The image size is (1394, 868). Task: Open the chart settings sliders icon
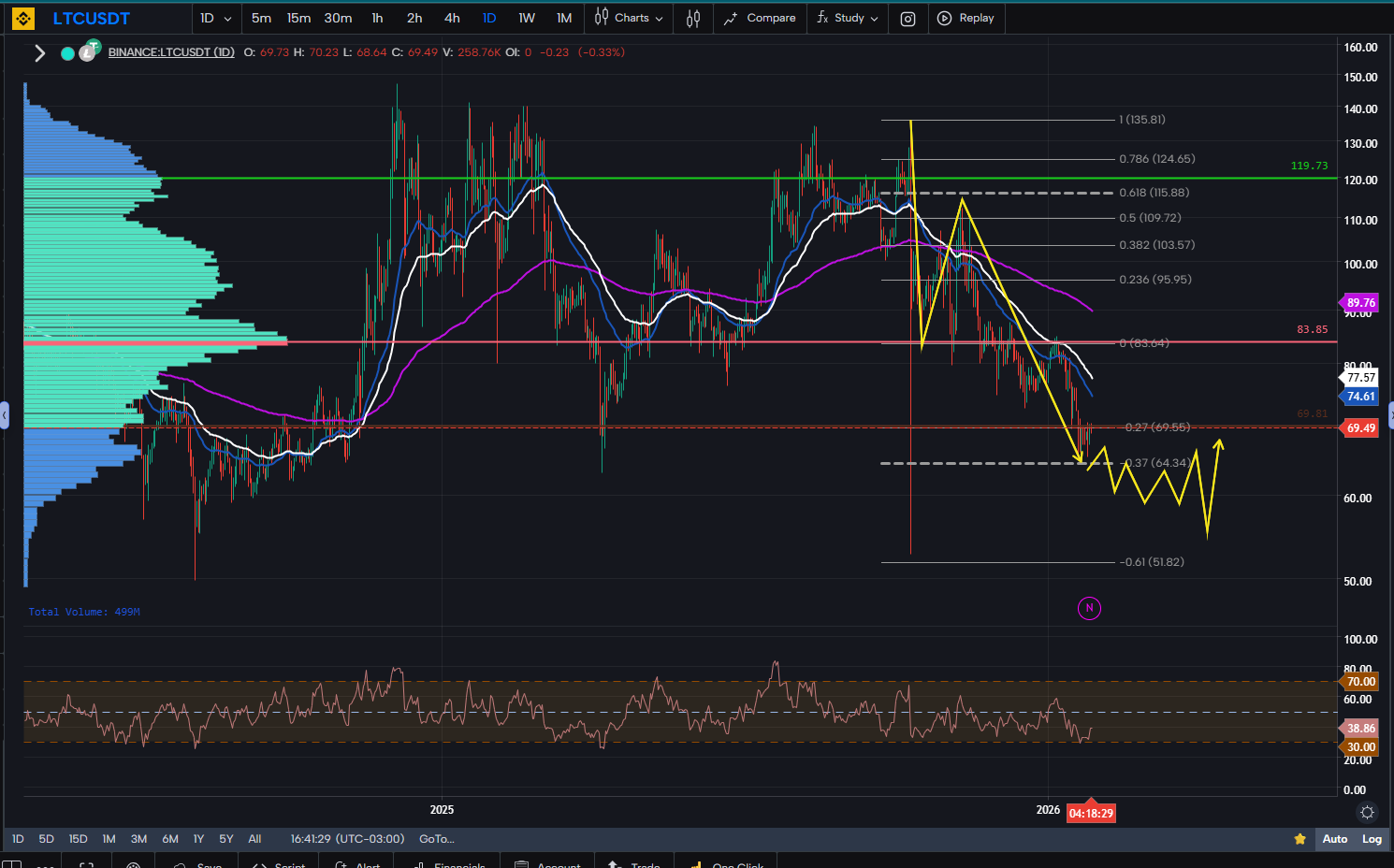tap(693, 18)
